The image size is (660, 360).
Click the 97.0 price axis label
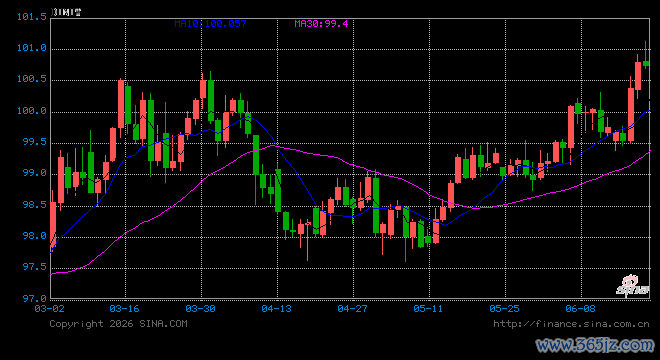point(35,299)
